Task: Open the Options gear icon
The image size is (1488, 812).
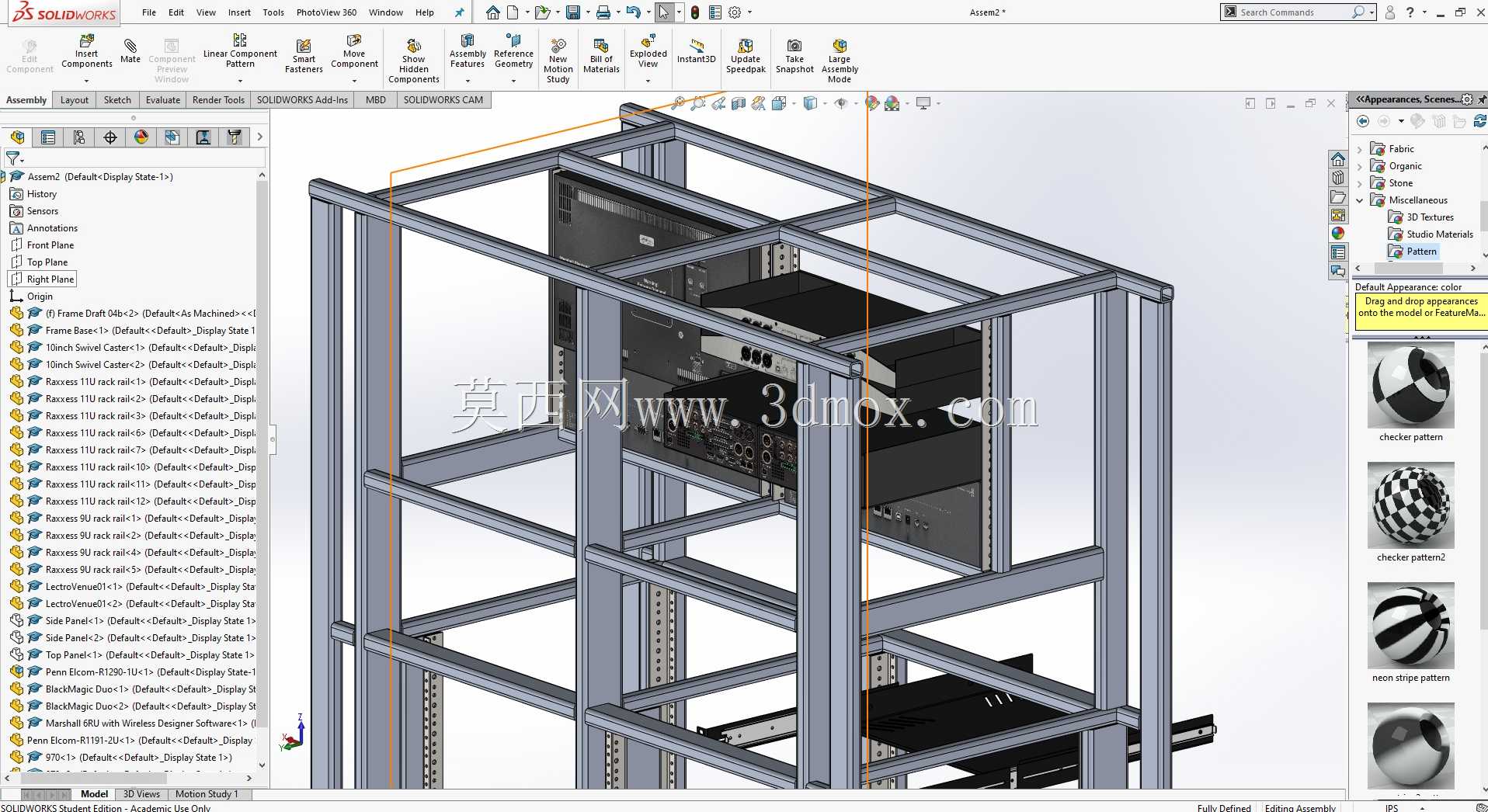Action: point(735,12)
